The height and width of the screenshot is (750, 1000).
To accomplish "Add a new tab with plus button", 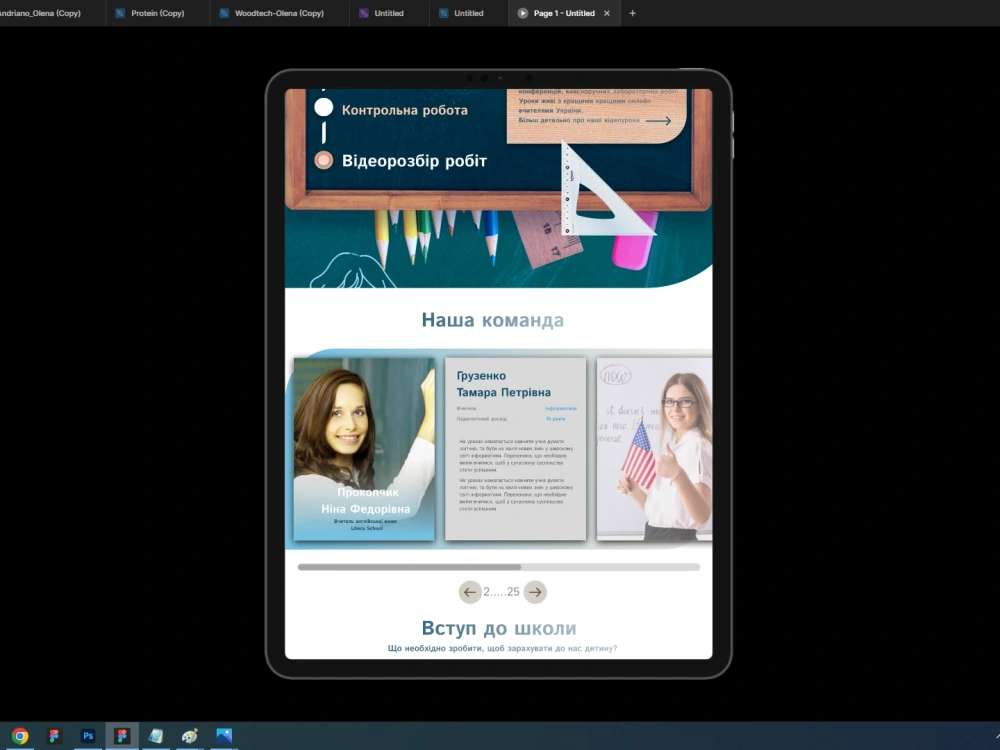I will click(x=632, y=13).
